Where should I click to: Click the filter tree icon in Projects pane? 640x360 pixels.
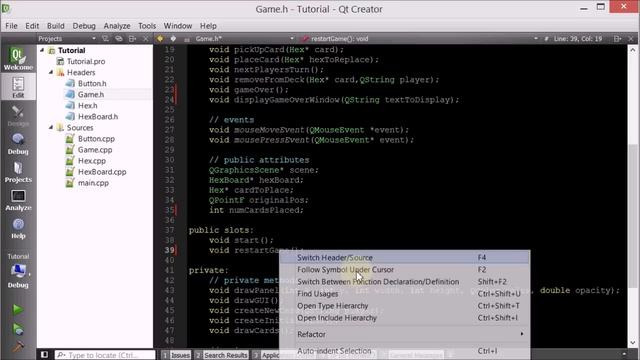(105, 38)
